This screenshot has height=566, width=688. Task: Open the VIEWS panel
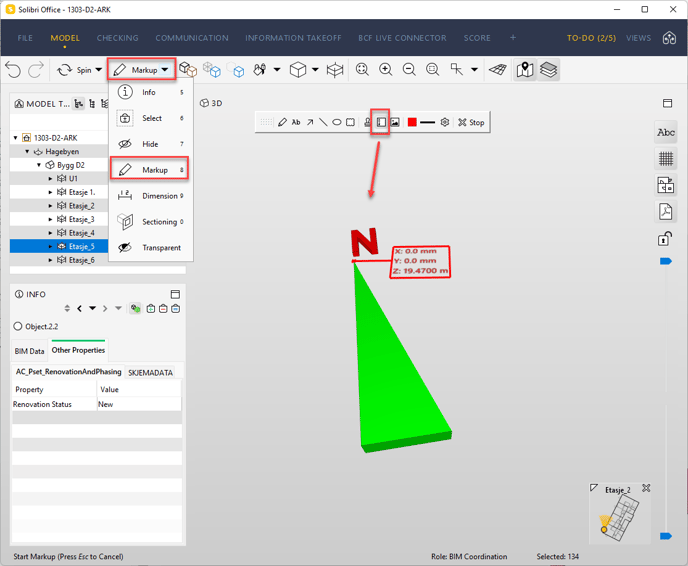click(x=638, y=38)
